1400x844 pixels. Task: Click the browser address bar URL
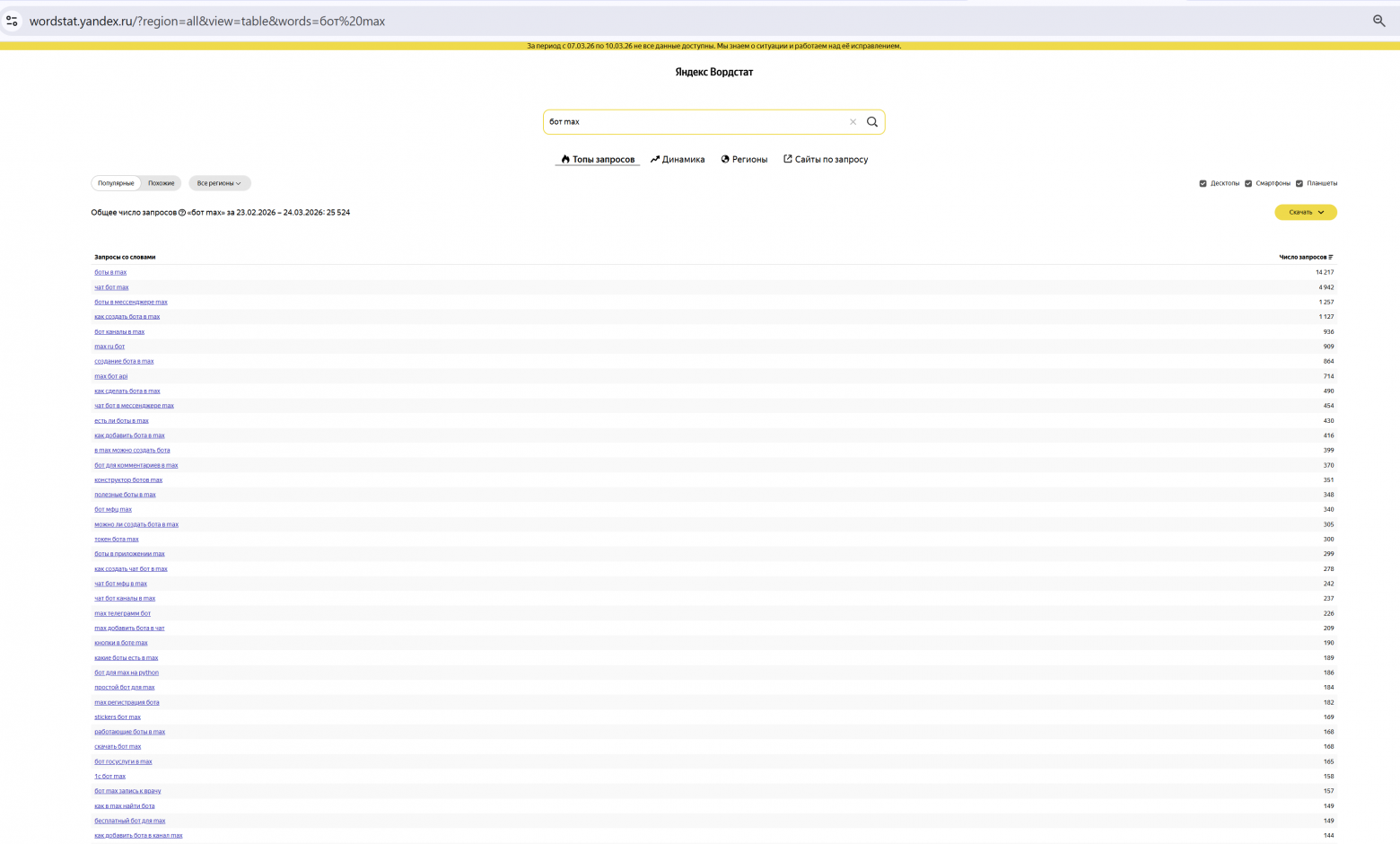[207, 21]
